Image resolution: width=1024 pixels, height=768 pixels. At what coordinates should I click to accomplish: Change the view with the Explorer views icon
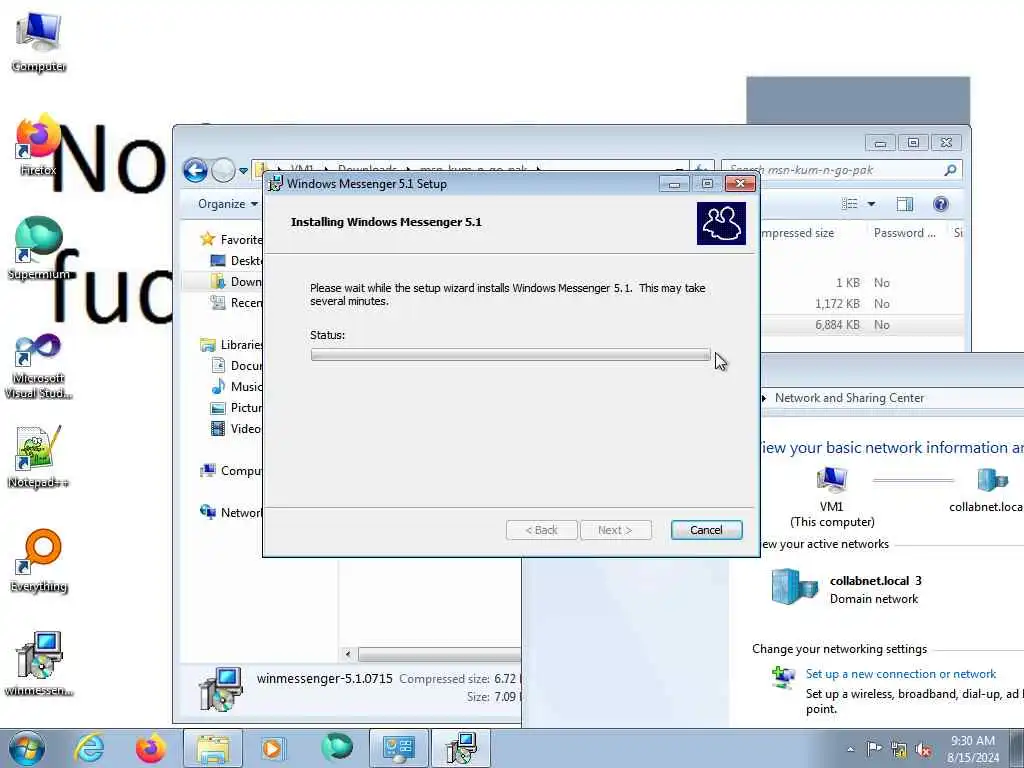click(x=850, y=204)
